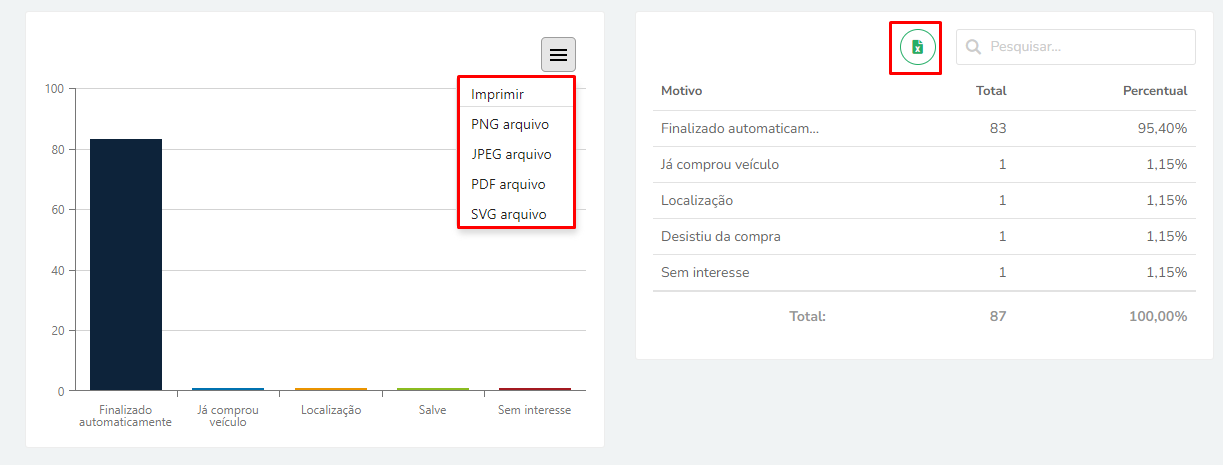Choose SVG arquivo export option
Viewport: 1223px width, 465px height.
(x=508, y=214)
